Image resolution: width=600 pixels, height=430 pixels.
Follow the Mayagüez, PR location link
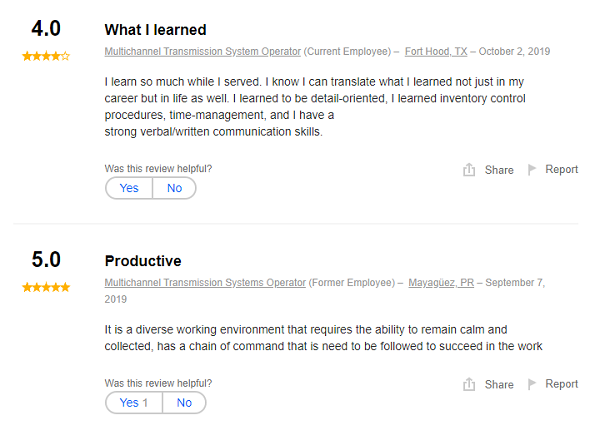(441, 283)
